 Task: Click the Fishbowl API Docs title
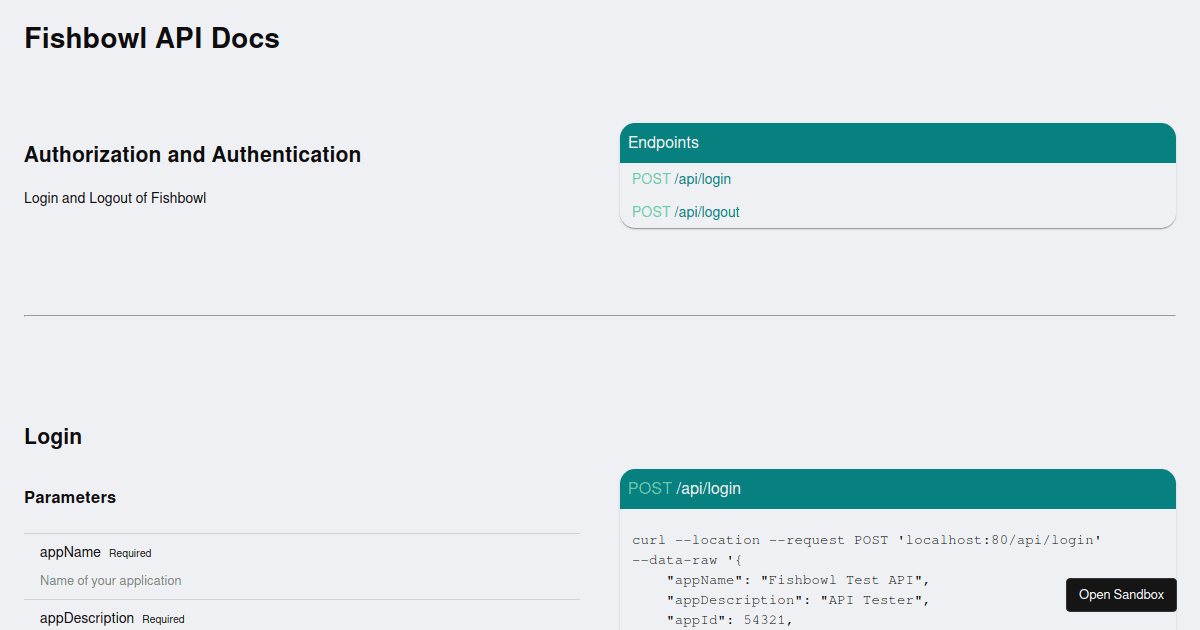151,38
